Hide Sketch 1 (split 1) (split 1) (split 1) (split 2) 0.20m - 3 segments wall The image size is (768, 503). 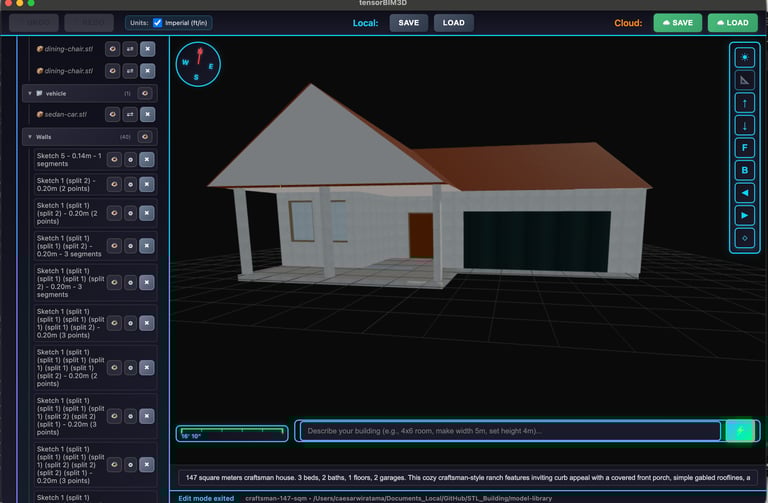114,283
